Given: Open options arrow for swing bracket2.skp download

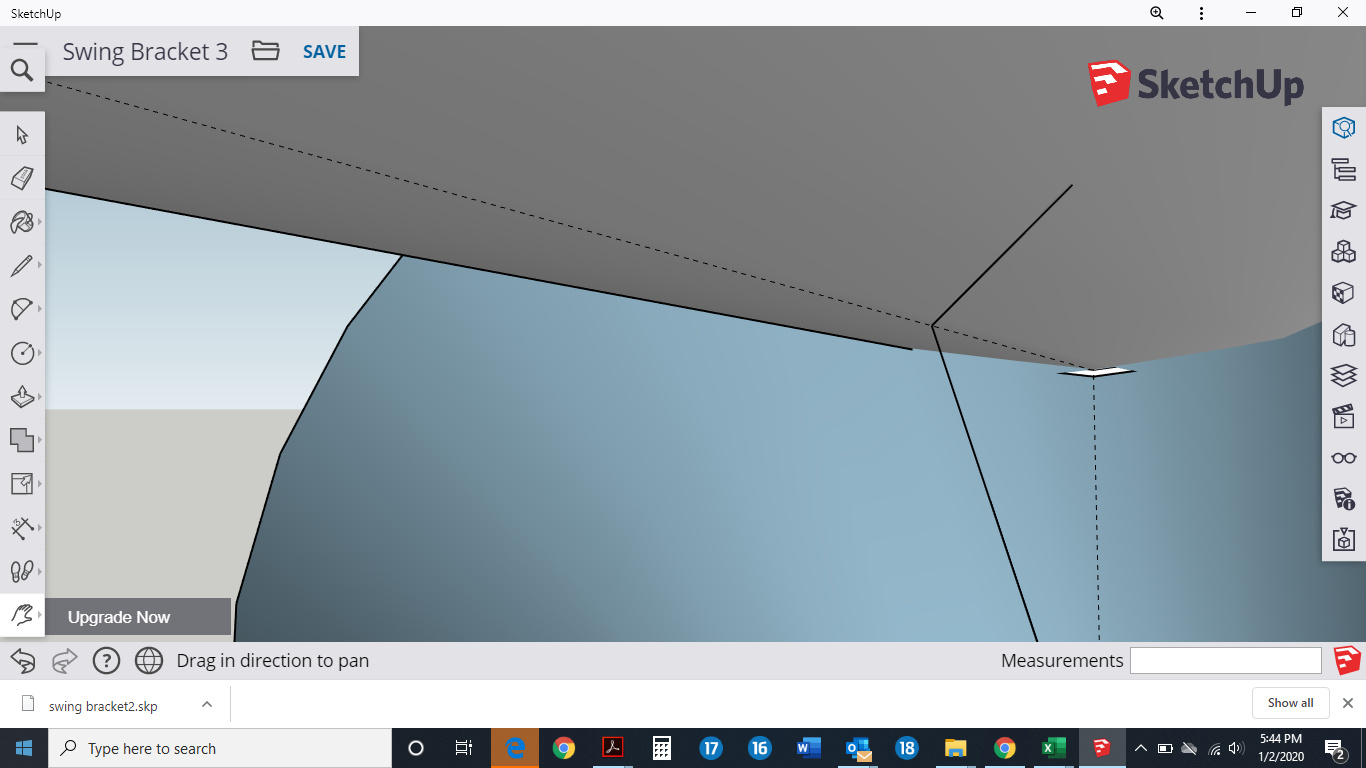Looking at the screenshot, I should coord(206,704).
